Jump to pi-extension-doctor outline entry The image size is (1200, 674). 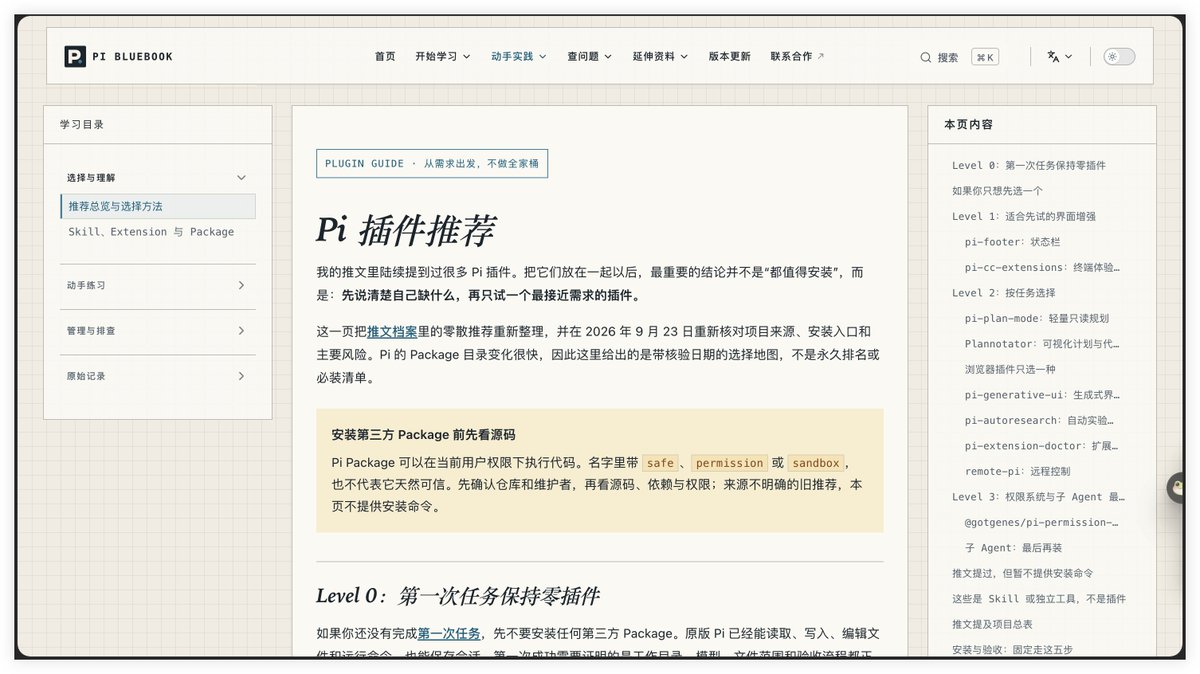(x=1041, y=446)
